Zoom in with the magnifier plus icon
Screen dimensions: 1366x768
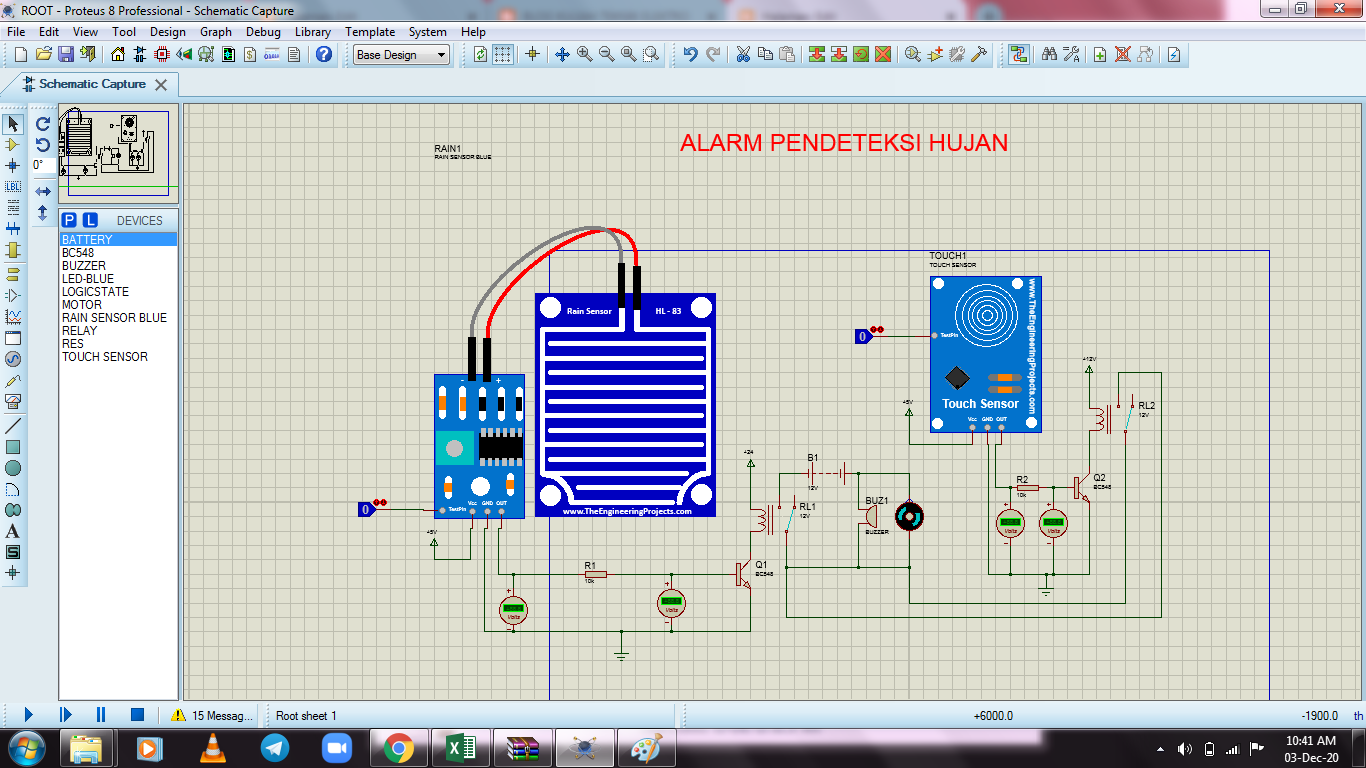click(584, 54)
